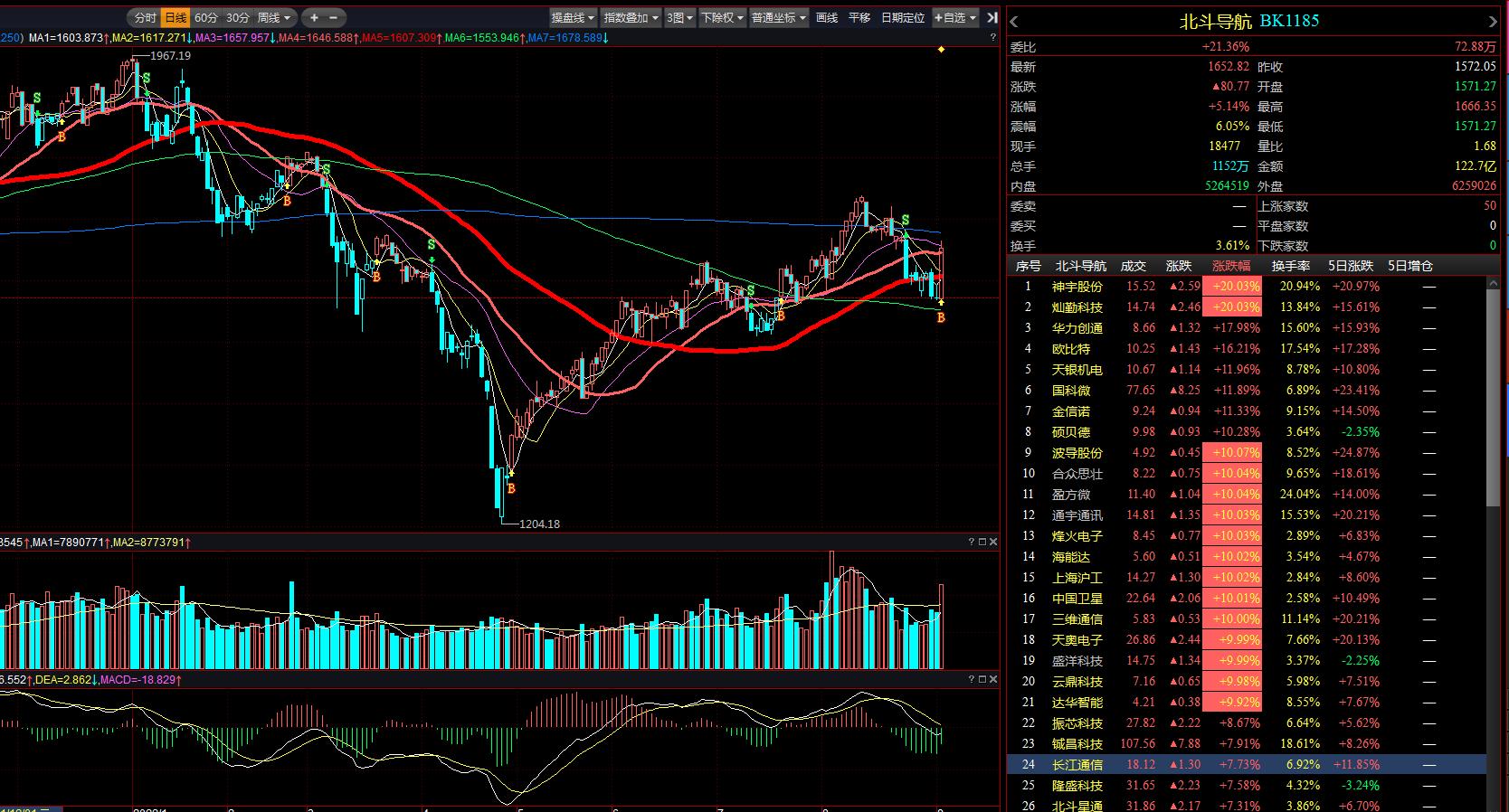Select stock 硕贝德 in the list

[1071, 432]
